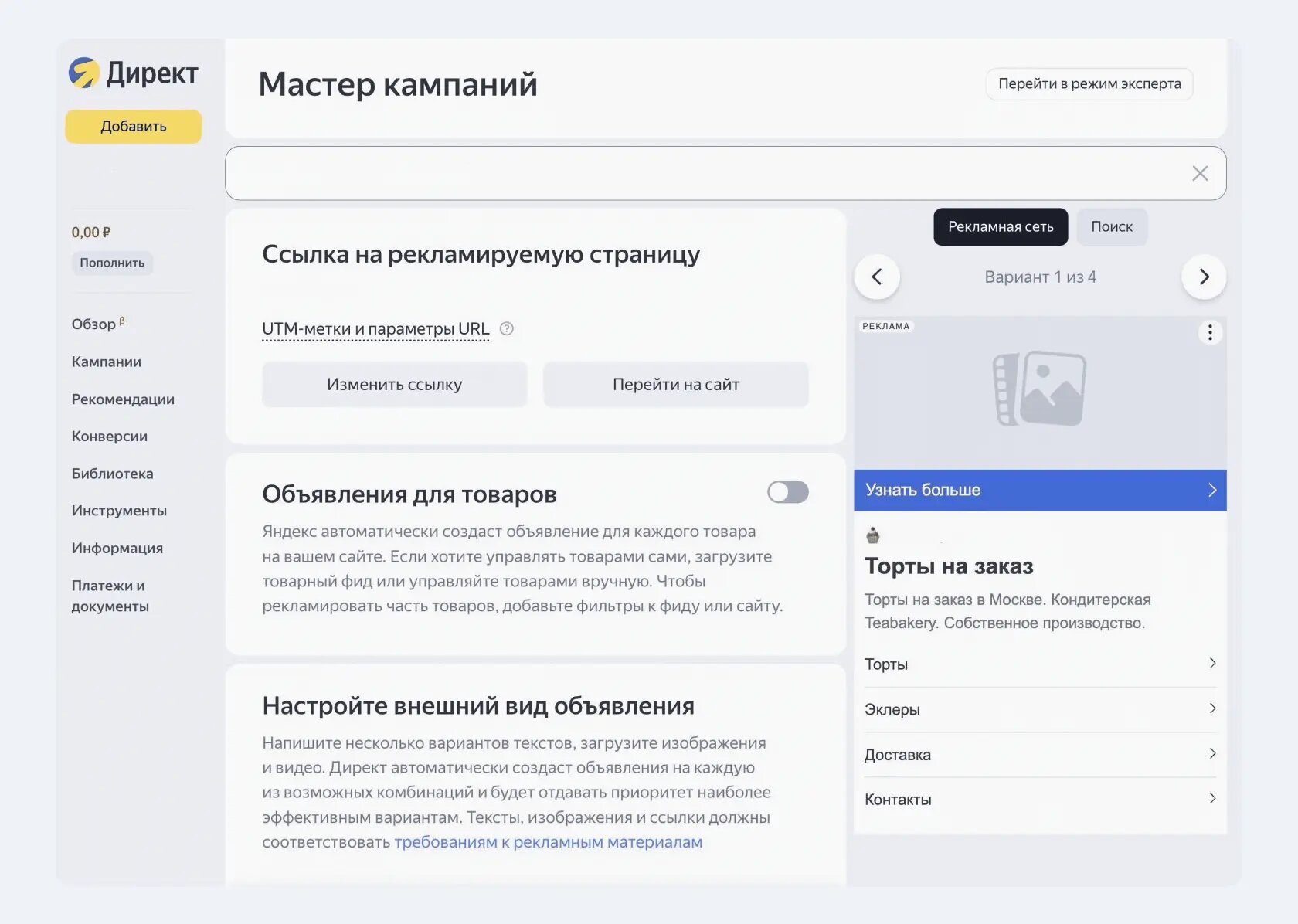This screenshot has width=1298, height=924.
Task: Click the Перейти на сайт button
Action: point(676,384)
